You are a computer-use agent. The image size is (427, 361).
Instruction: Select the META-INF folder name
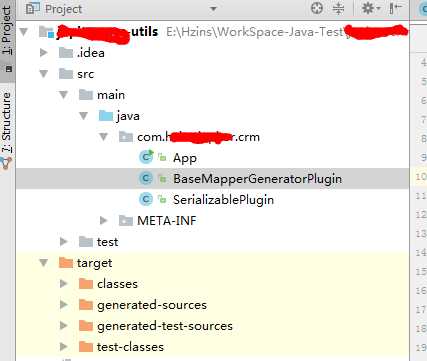click(x=167, y=221)
